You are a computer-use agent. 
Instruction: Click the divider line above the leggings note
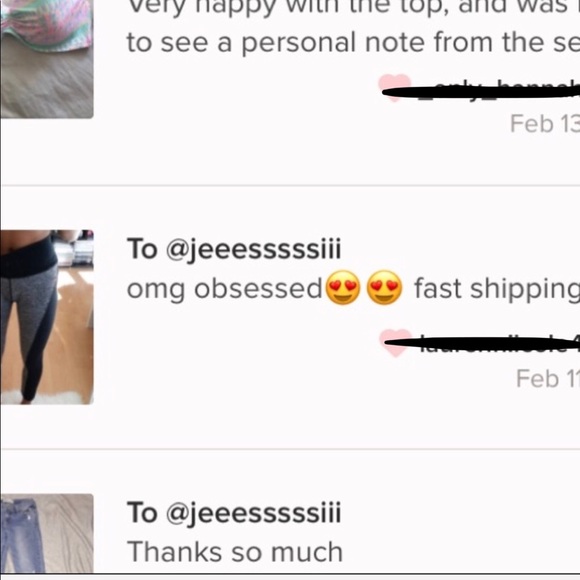click(x=290, y=185)
